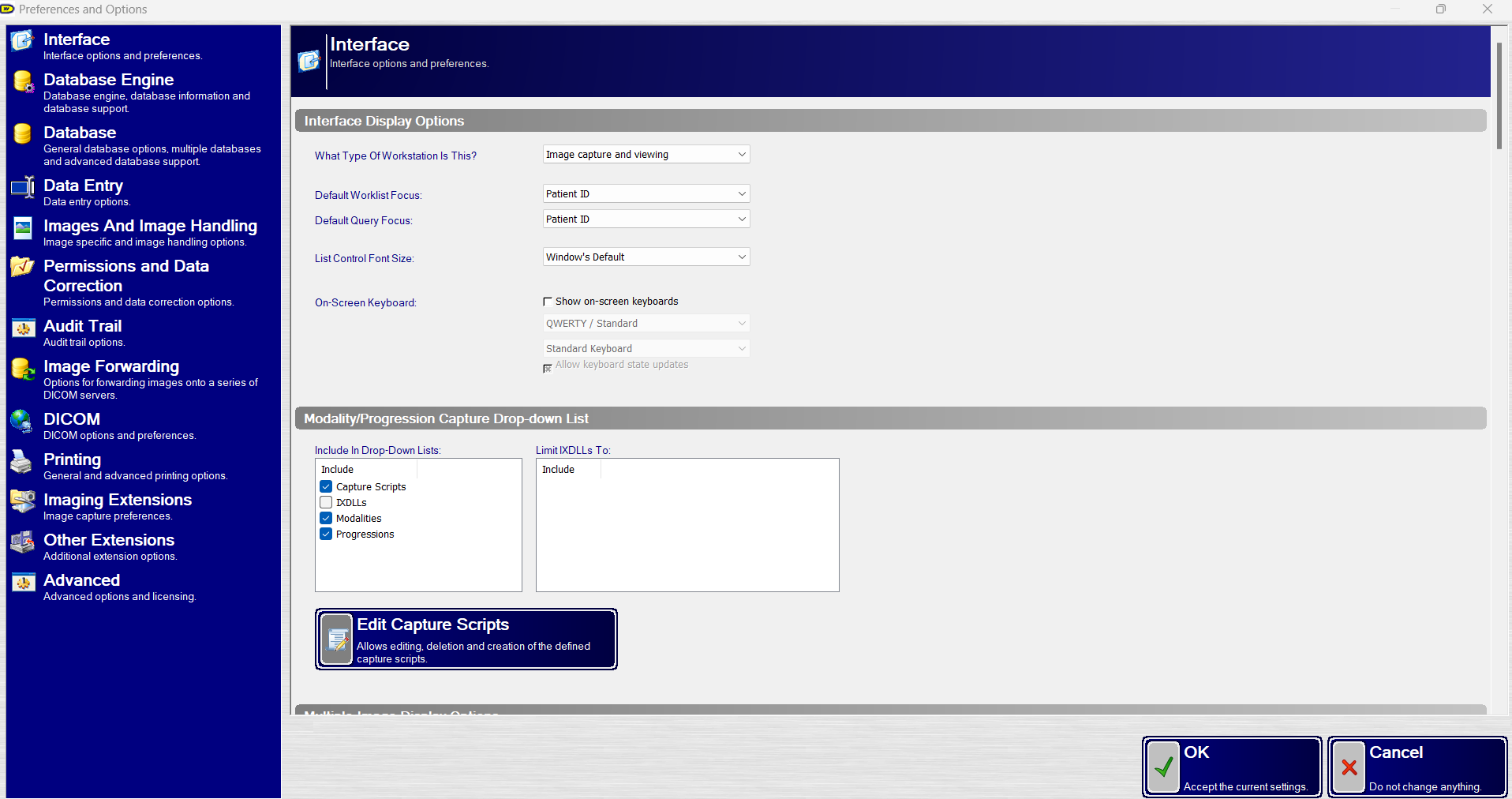Click OK to accept current settings

coord(1232,767)
